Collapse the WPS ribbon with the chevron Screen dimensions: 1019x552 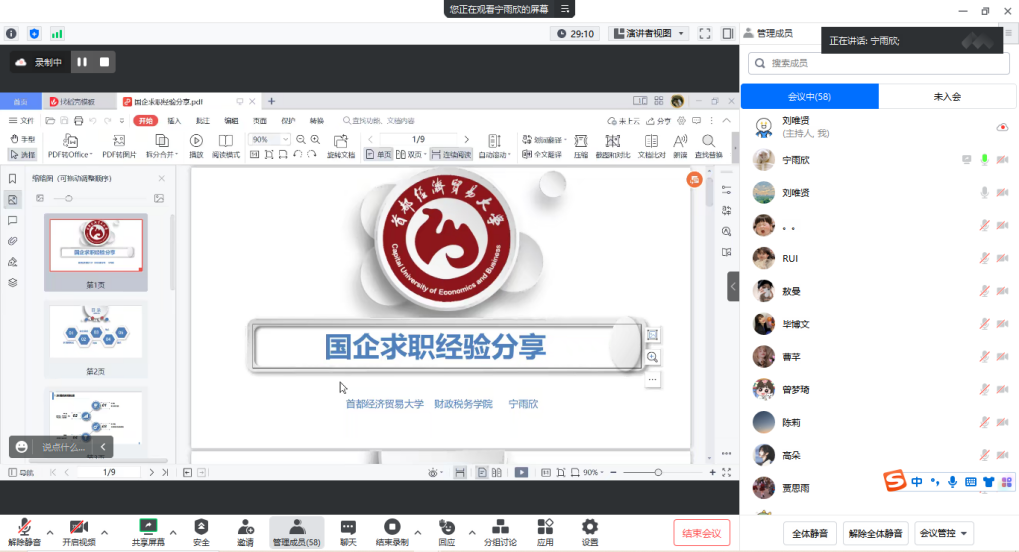(727, 120)
